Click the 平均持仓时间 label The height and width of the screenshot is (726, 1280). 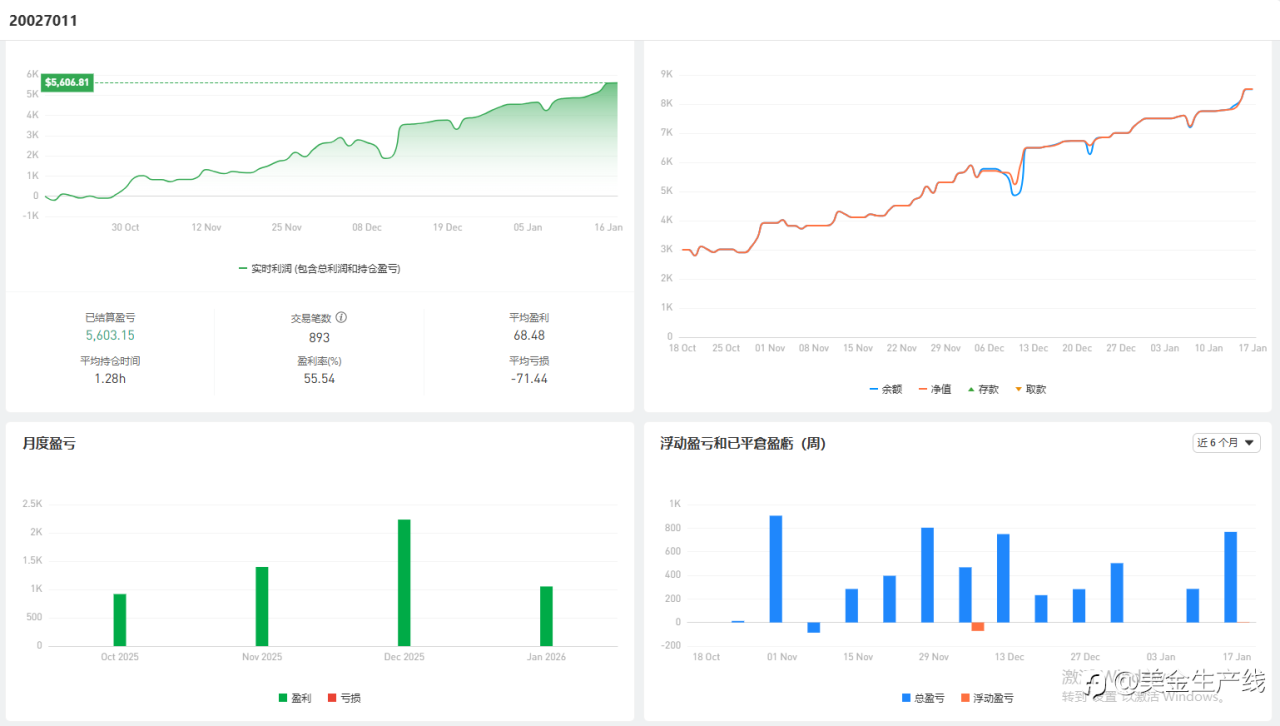pos(110,360)
